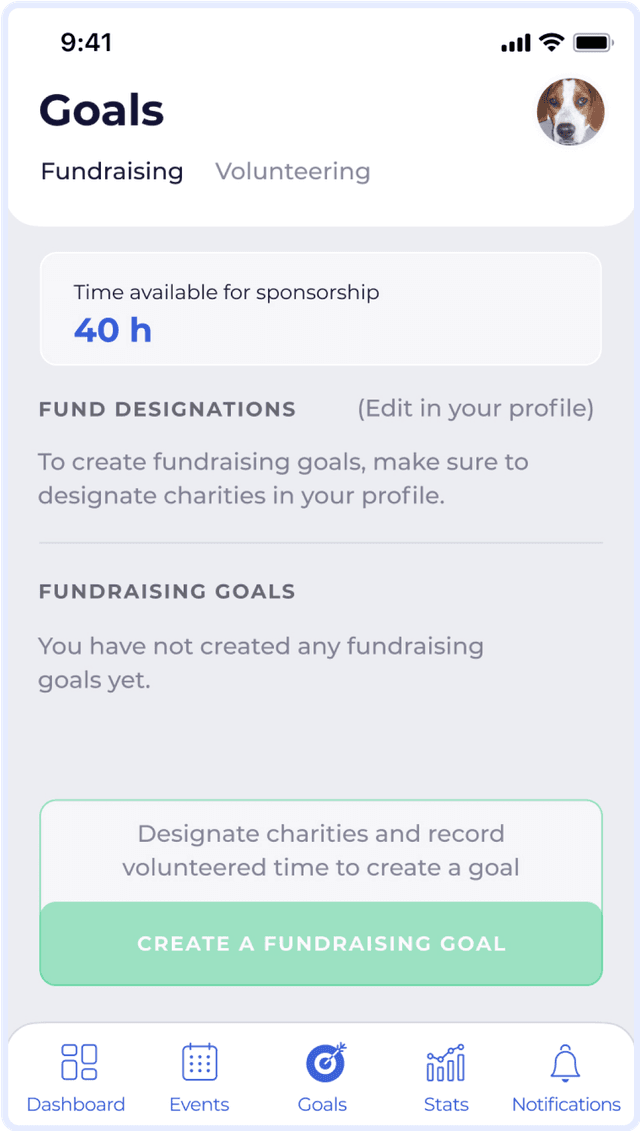The image size is (640, 1131).
Task: Tap the Fund Designations section heading
Action: point(167,409)
